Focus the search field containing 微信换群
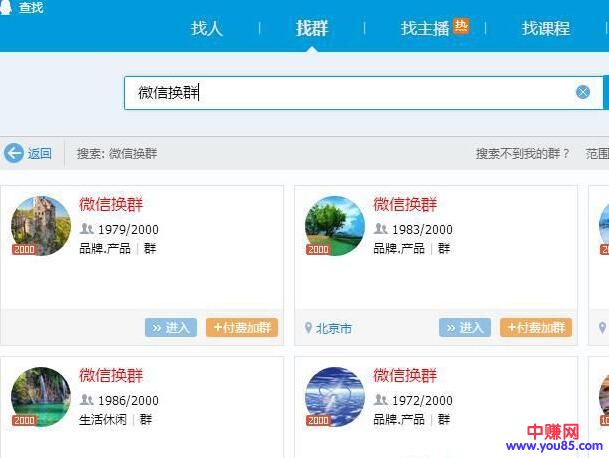Viewport: 609px width, 458px height. (350, 92)
